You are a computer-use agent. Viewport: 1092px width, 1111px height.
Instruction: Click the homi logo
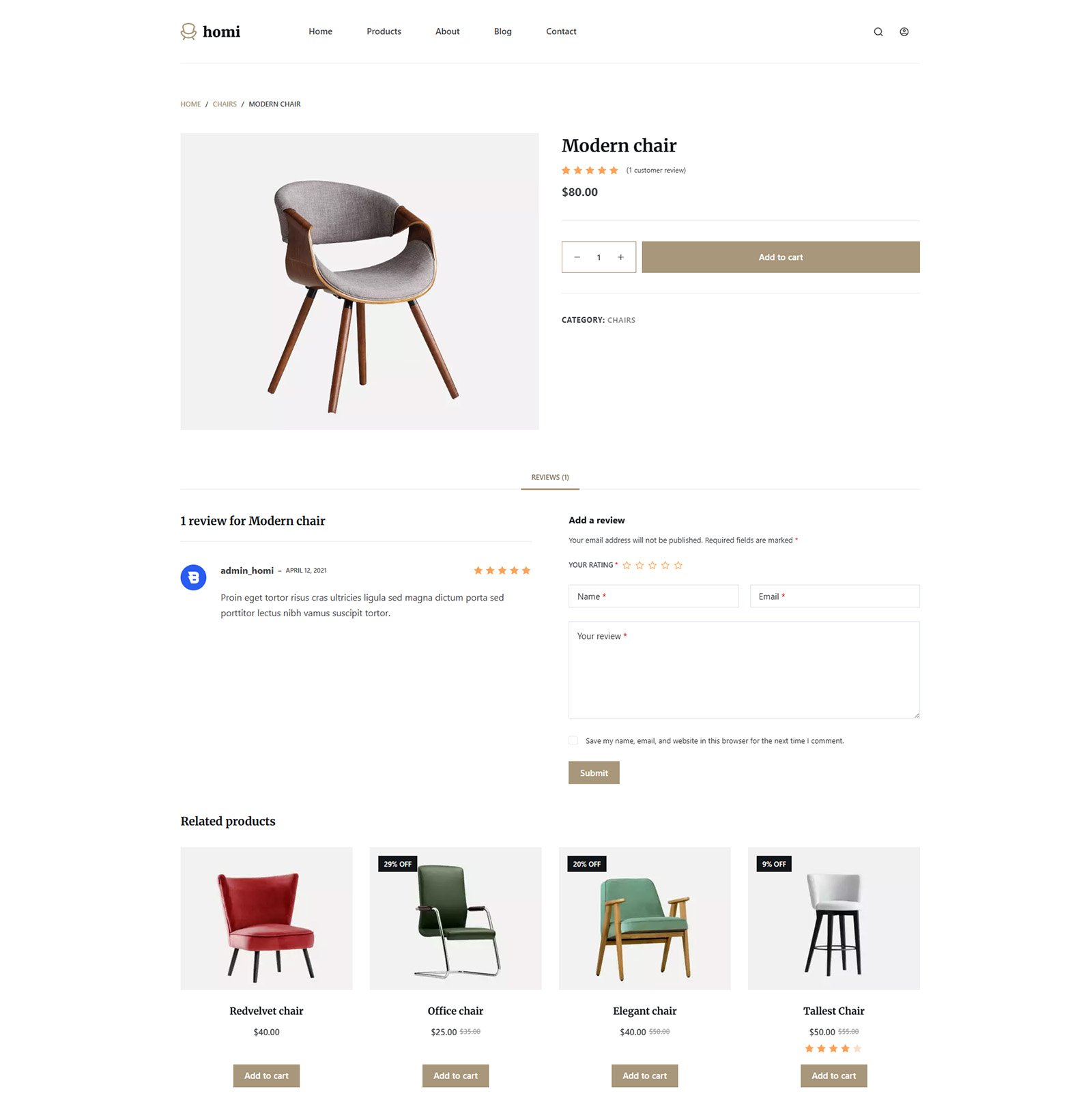[x=210, y=31]
